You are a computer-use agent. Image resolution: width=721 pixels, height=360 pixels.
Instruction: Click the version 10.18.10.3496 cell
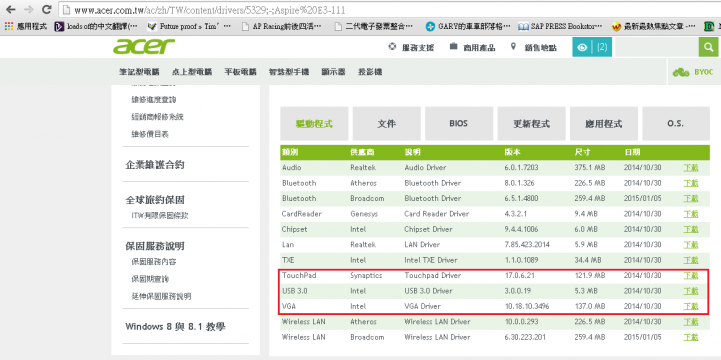point(526,307)
